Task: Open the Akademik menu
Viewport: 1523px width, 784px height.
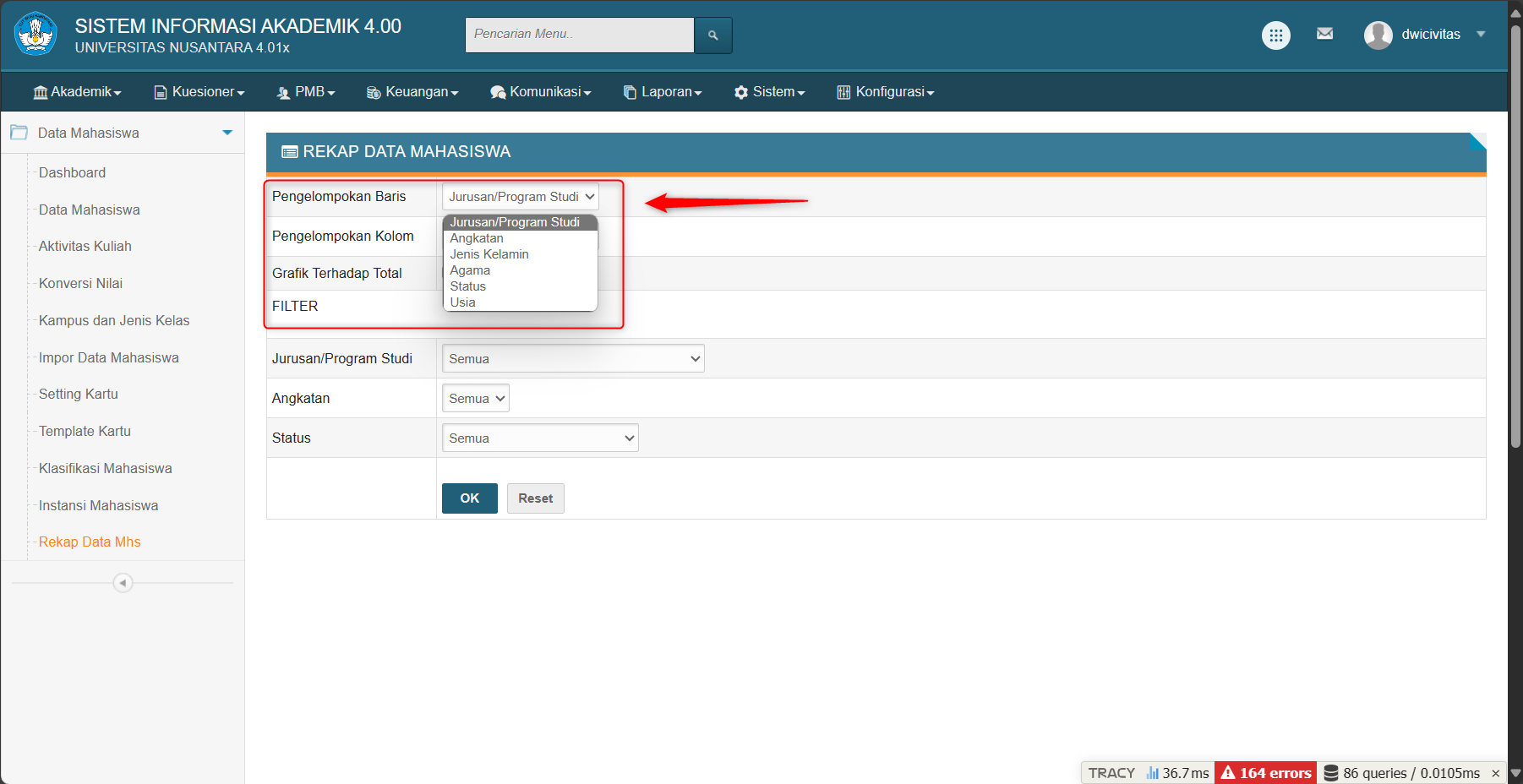Action: pyautogui.click(x=77, y=92)
